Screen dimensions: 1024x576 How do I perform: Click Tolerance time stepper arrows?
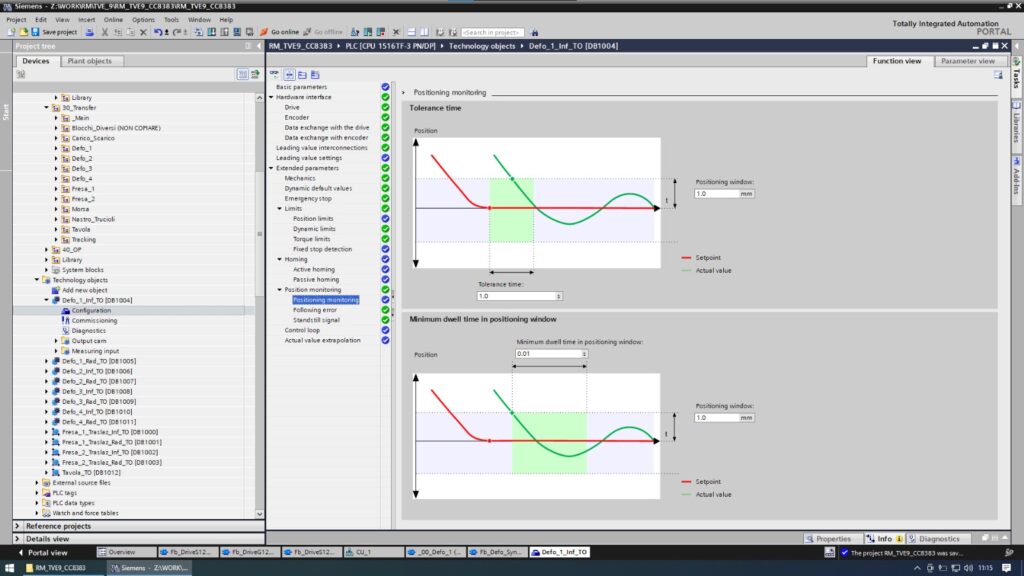click(558, 296)
